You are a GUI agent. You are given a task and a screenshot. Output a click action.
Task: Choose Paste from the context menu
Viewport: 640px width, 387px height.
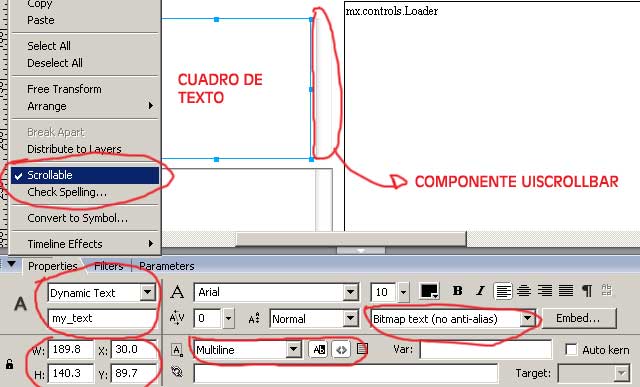[84, 20]
